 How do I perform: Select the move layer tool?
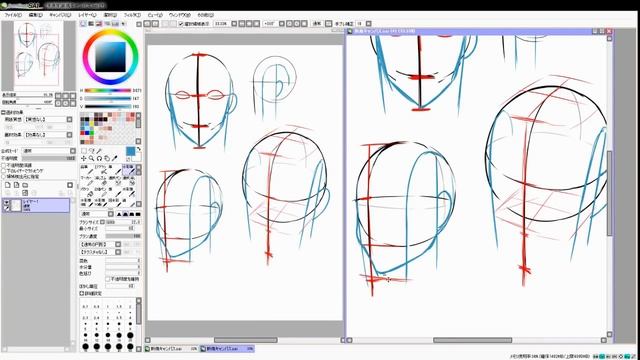pos(84,158)
